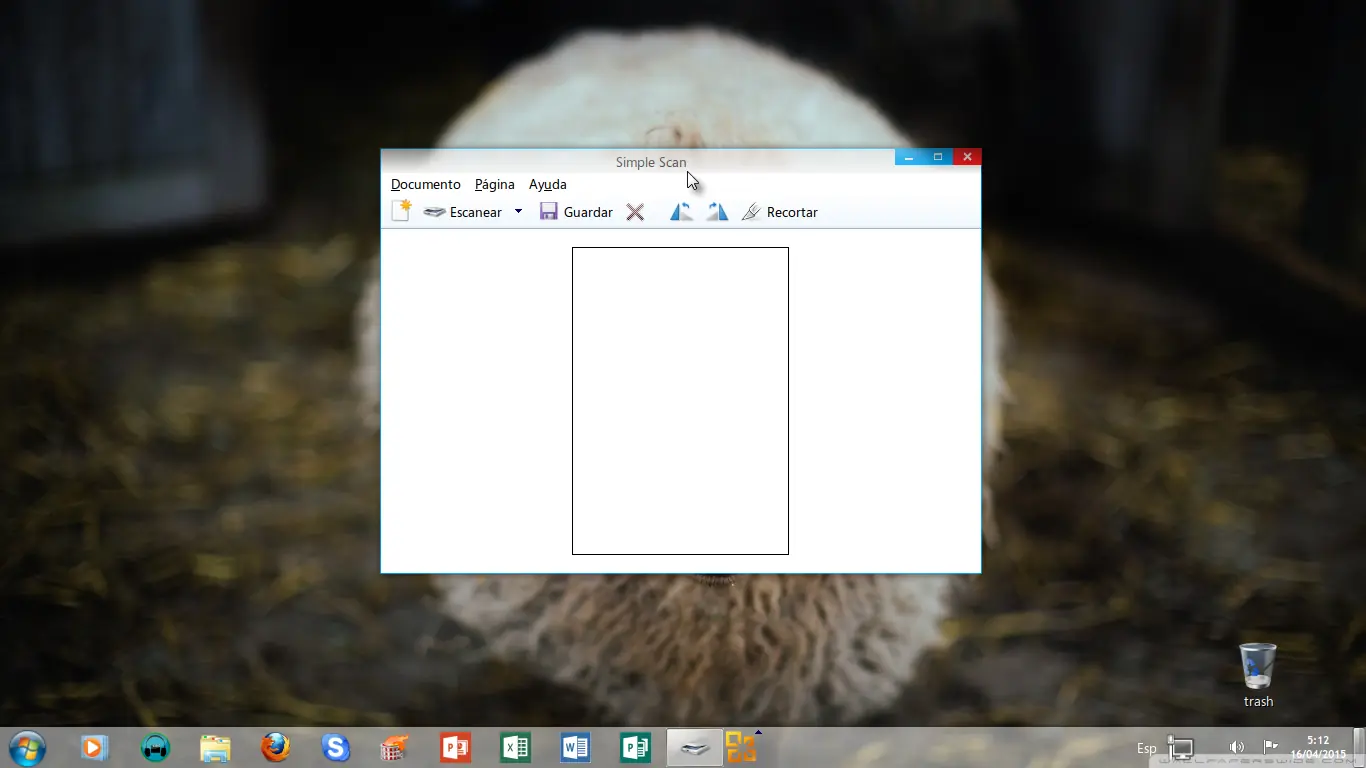Click the Escanear scan button
This screenshot has height=768, width=1366.
(x=462, y=212)
